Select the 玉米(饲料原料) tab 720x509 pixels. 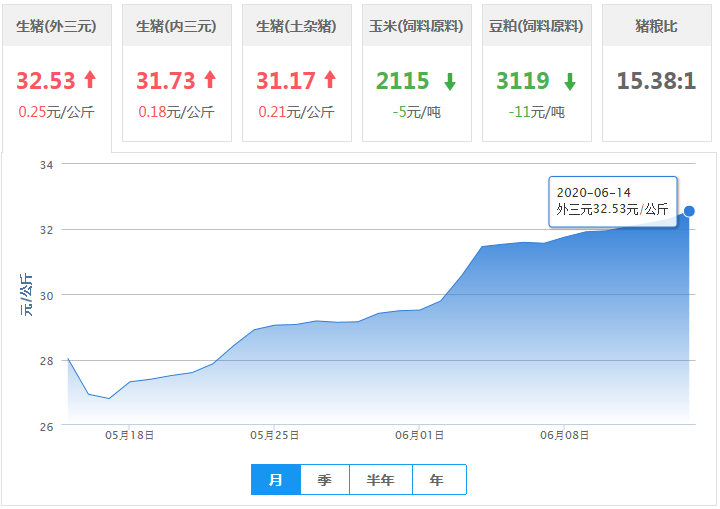click(x=416, y=26)
